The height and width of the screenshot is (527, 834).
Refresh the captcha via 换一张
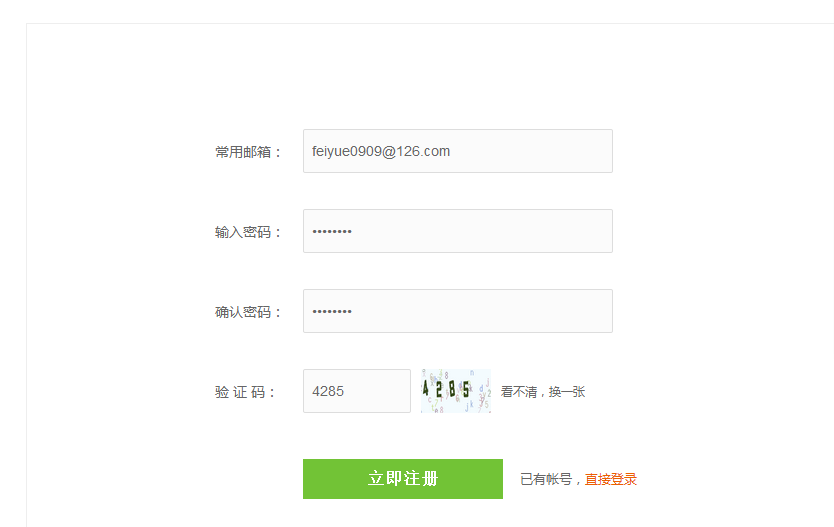pos(567,392)
